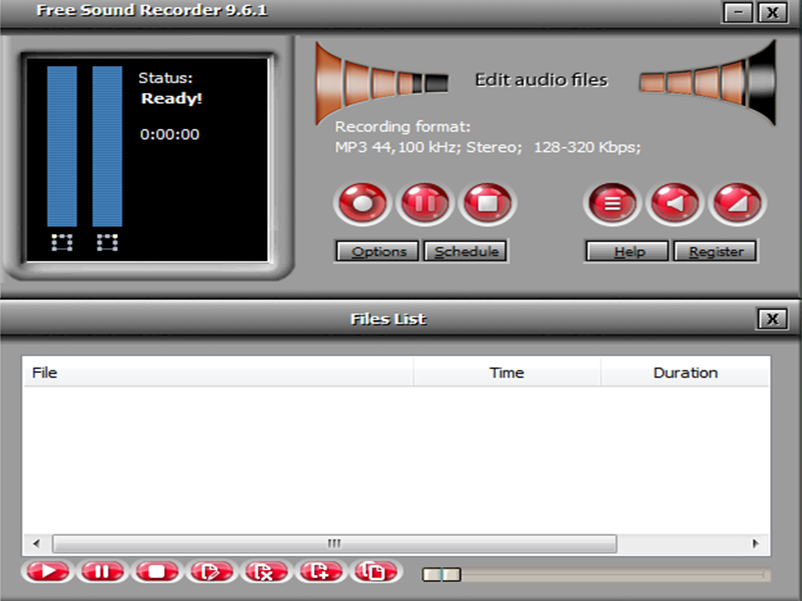This screenshot has width=802, height=601.
Task: Open the sound source list icon
Action: tap(613, 202)
